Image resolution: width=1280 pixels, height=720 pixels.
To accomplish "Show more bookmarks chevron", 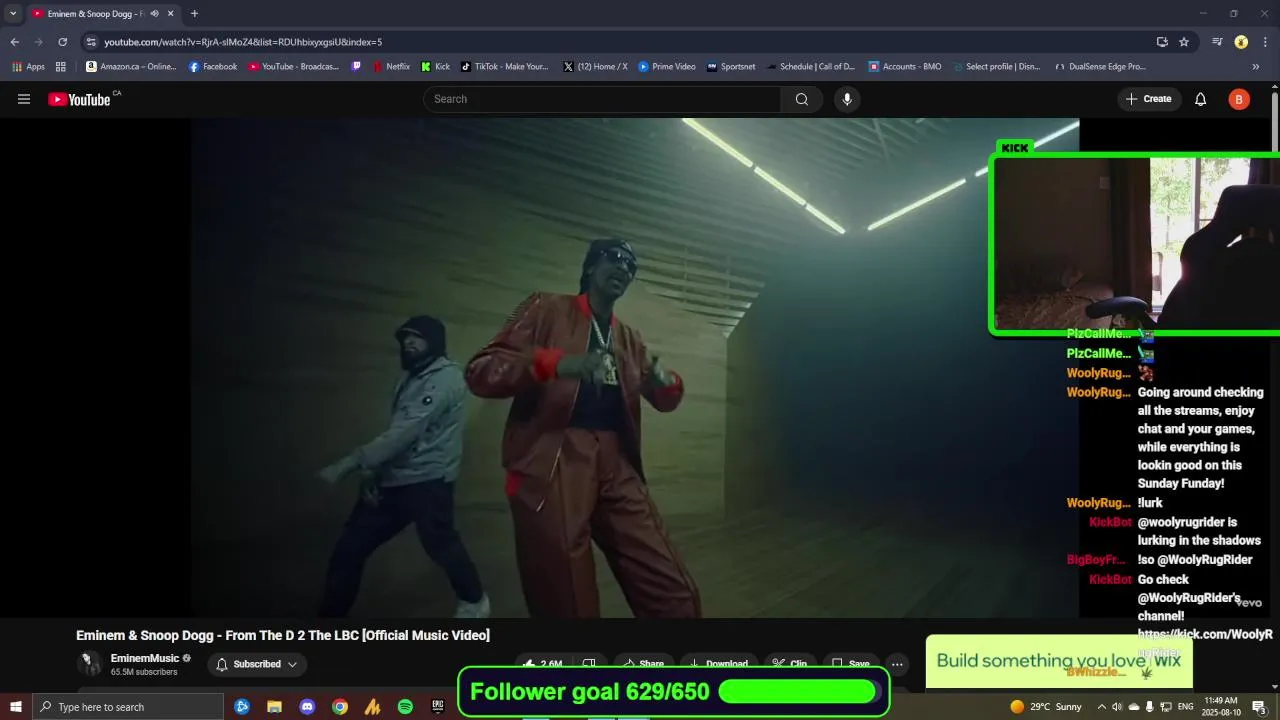I will 1256,67.
